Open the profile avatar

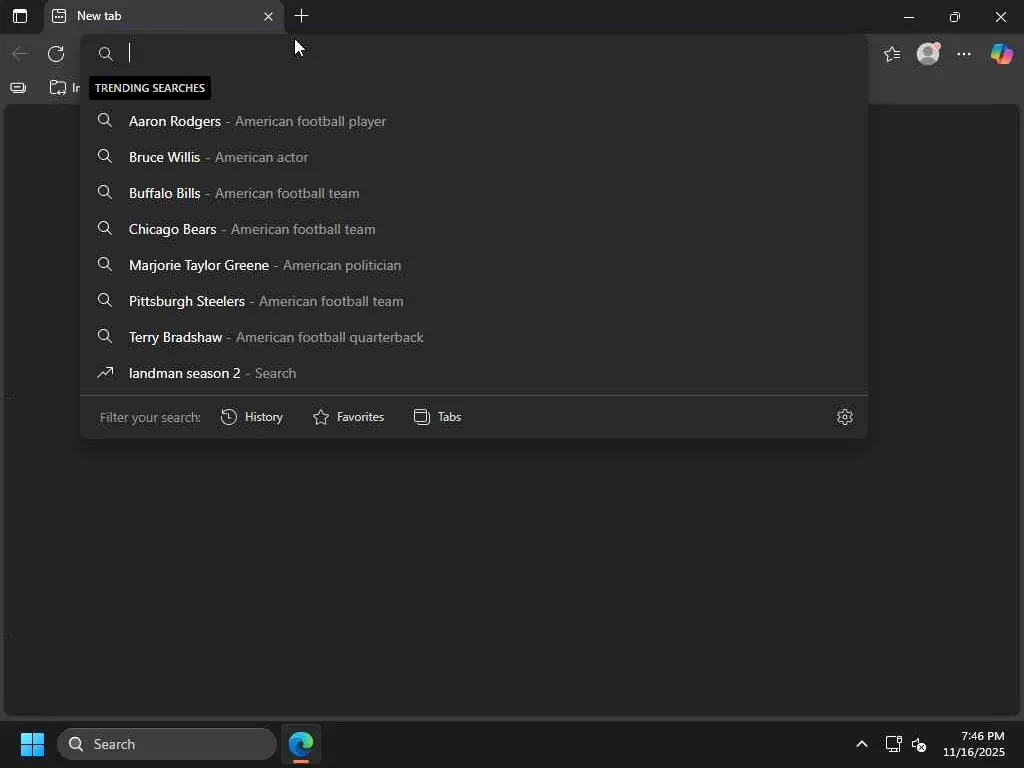point(928,54)
